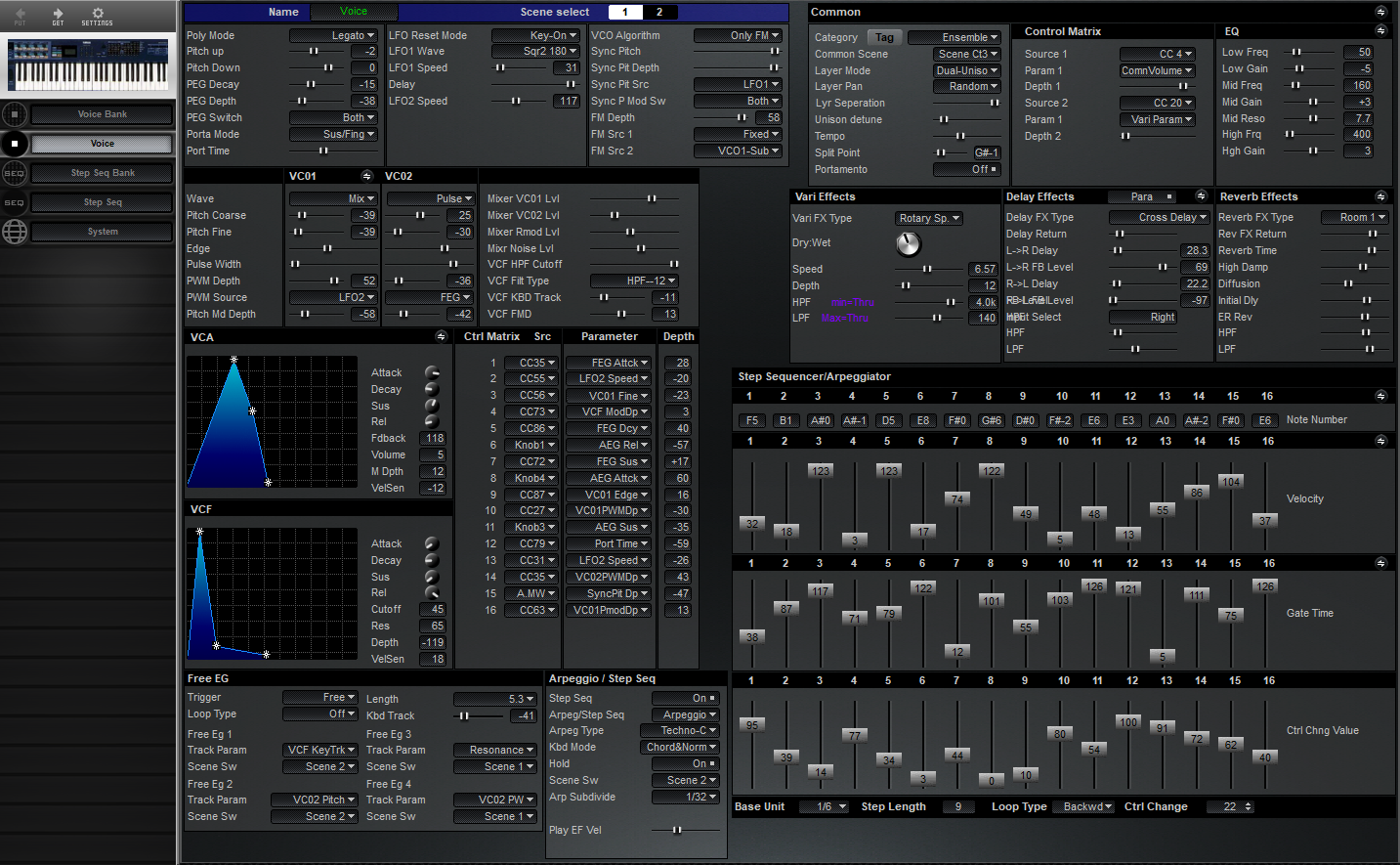Click the swap icon in Delay Effects header
Screen dimensions: 1400x865
pyautogui.click(x=1202, y=196)
